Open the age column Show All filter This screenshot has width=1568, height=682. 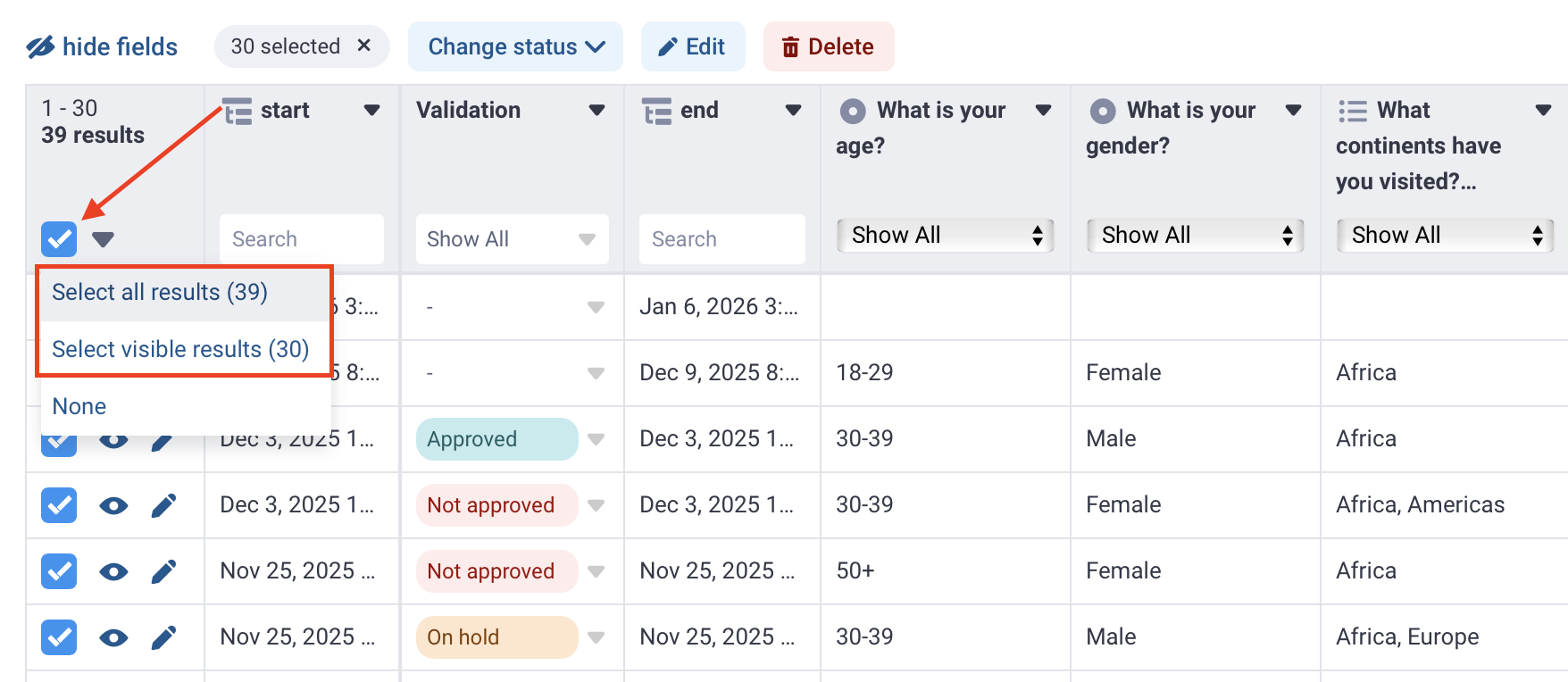pos(945,236)
